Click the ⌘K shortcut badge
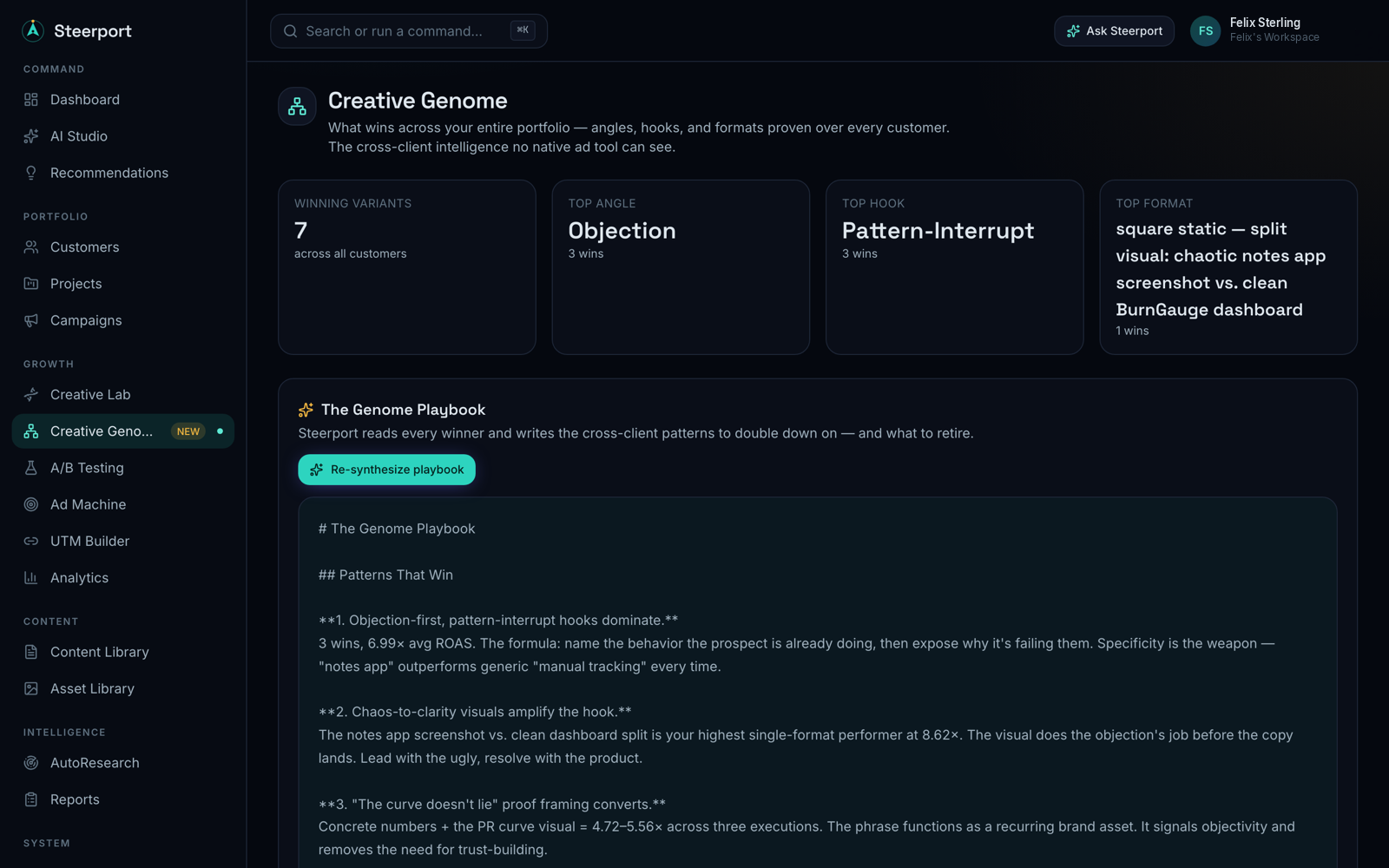 tap(523, 30)
